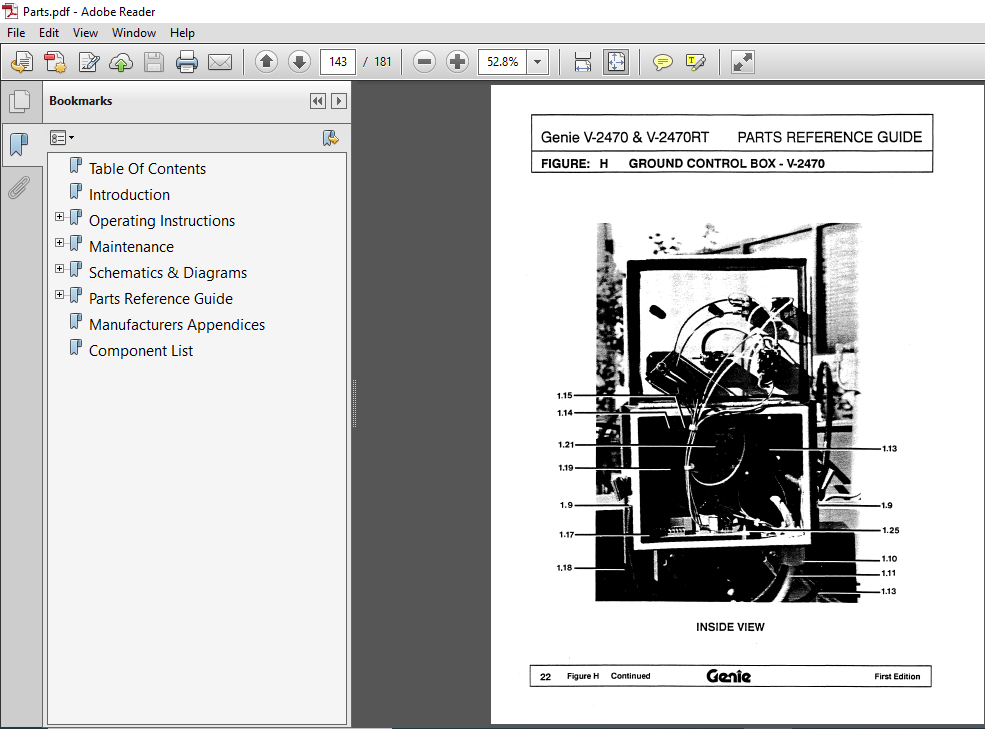Click the Convert file to PDF icon
985x729 pixels.
click(55, 62)
